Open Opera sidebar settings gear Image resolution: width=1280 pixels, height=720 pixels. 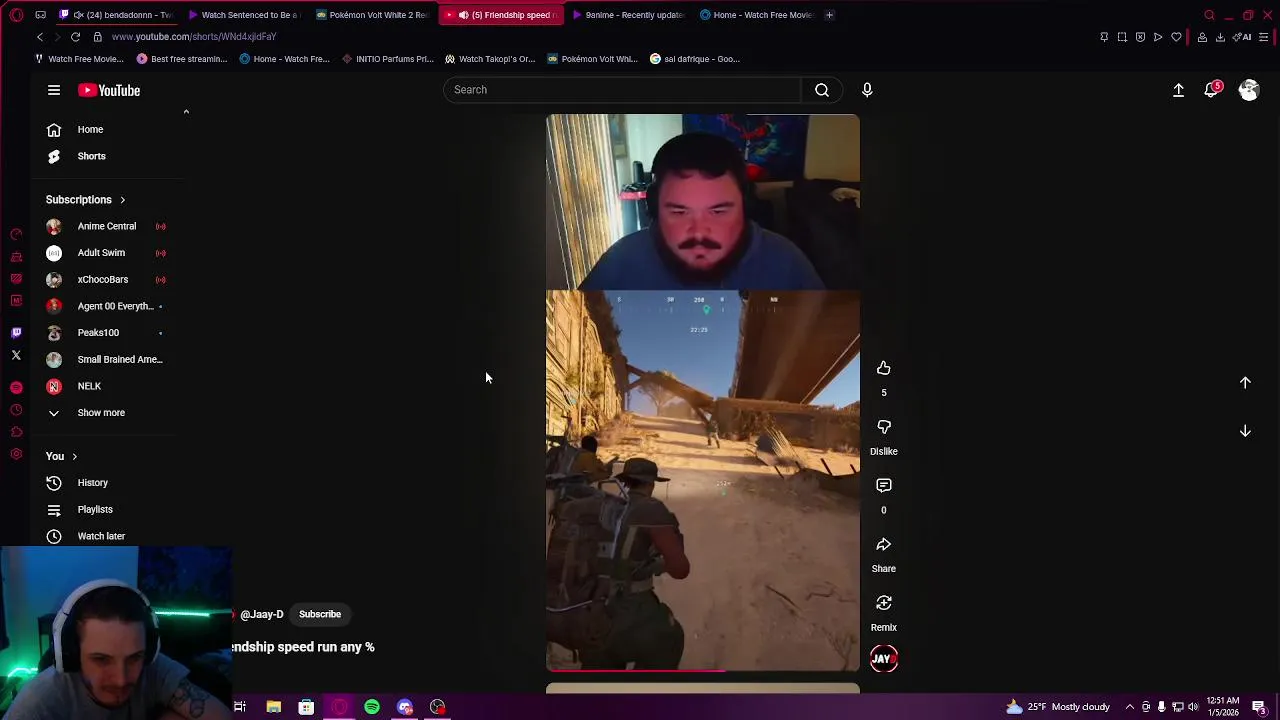pyautogui.click(x=16, y=454)
